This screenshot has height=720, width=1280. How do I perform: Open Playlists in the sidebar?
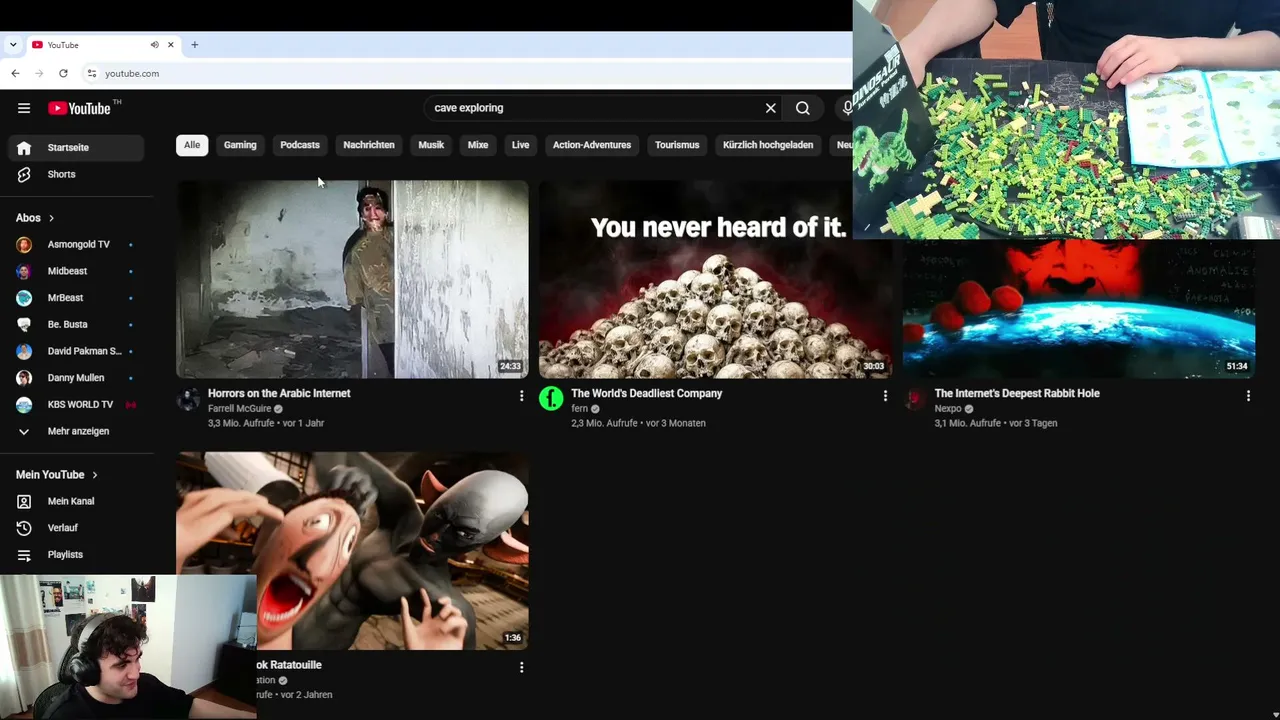pos(77,554)
